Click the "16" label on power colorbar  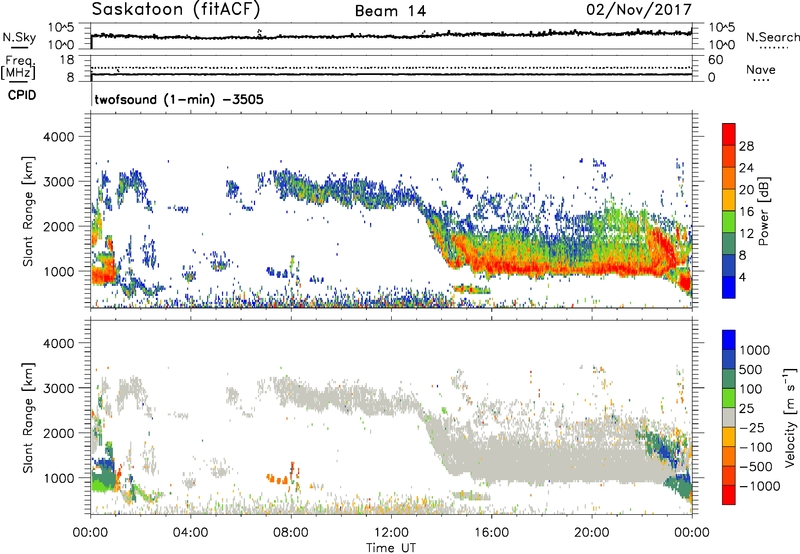point(746,212)
